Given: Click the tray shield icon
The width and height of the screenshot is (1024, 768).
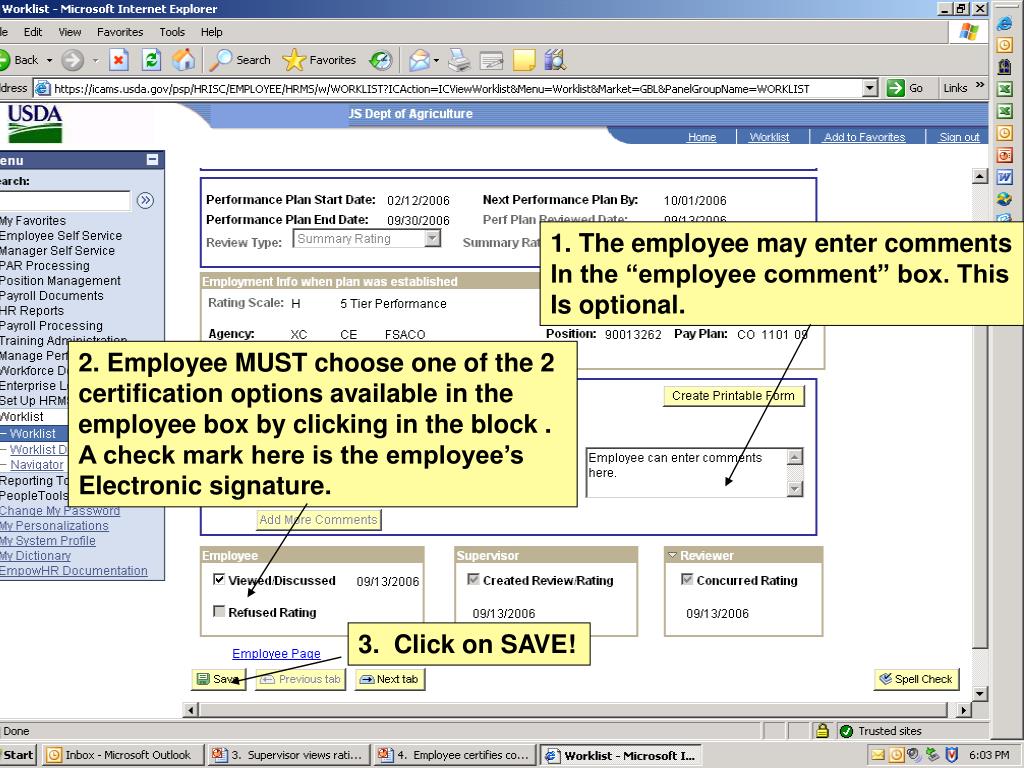Looking at the screenshot, I should click(952, 755).
